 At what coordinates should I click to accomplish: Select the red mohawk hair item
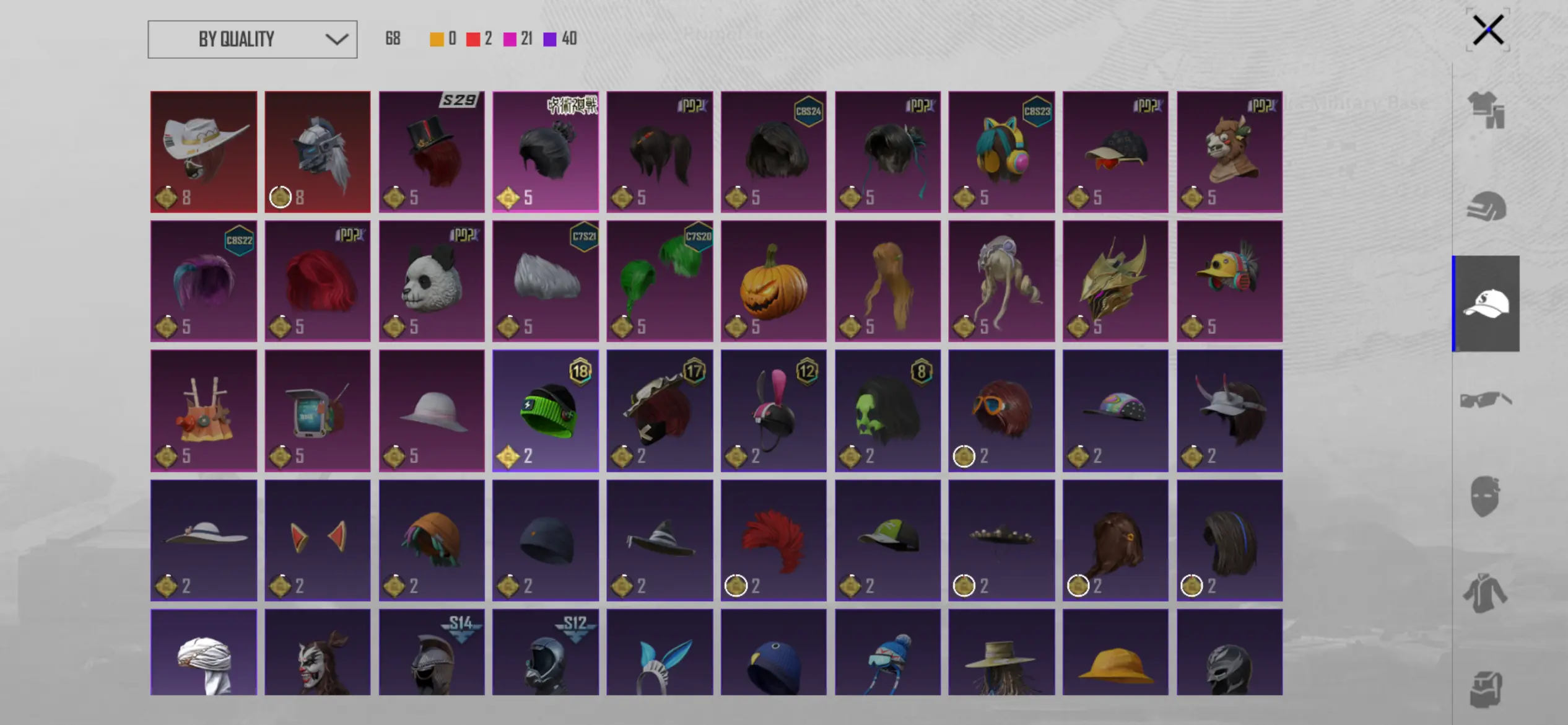tap(773, 540)
